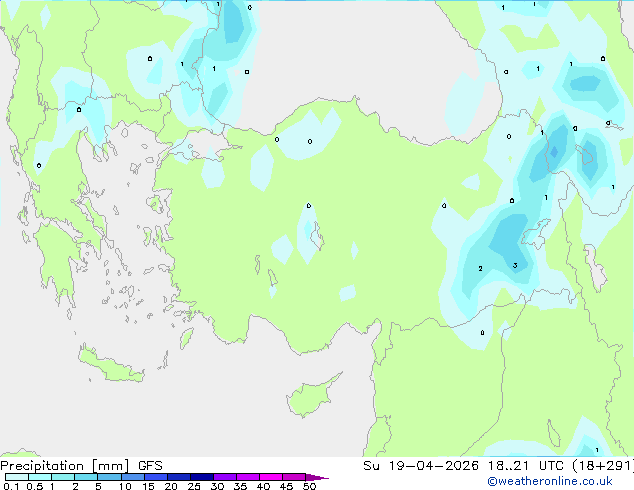Select the 45–50 mm legend swatch
Viewport: 634px width, 490px height.
pos(294,477)
